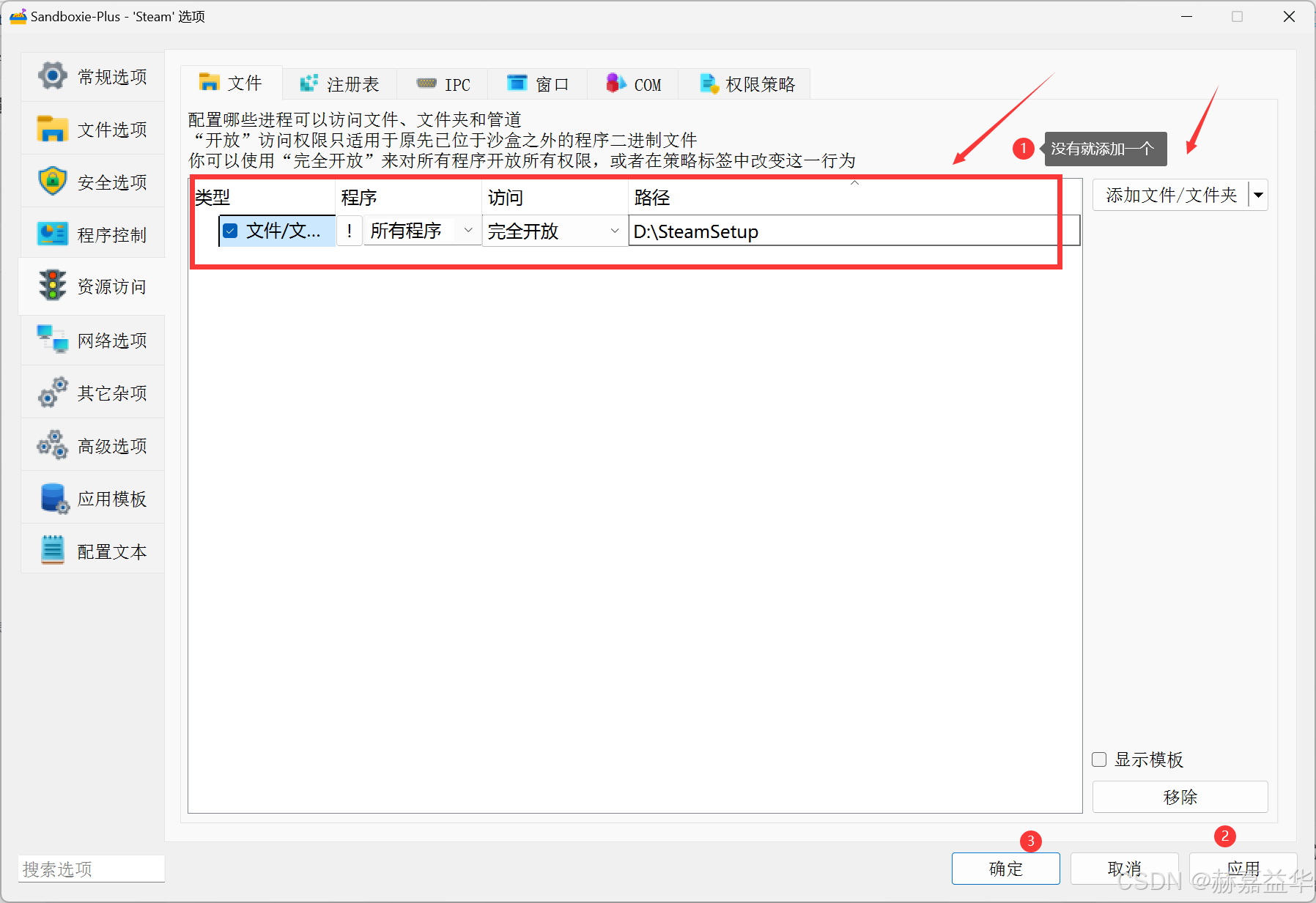Screen dimensions: 1316x903
Task: Open 安全选项 settings page
Action: coord(93,181)
